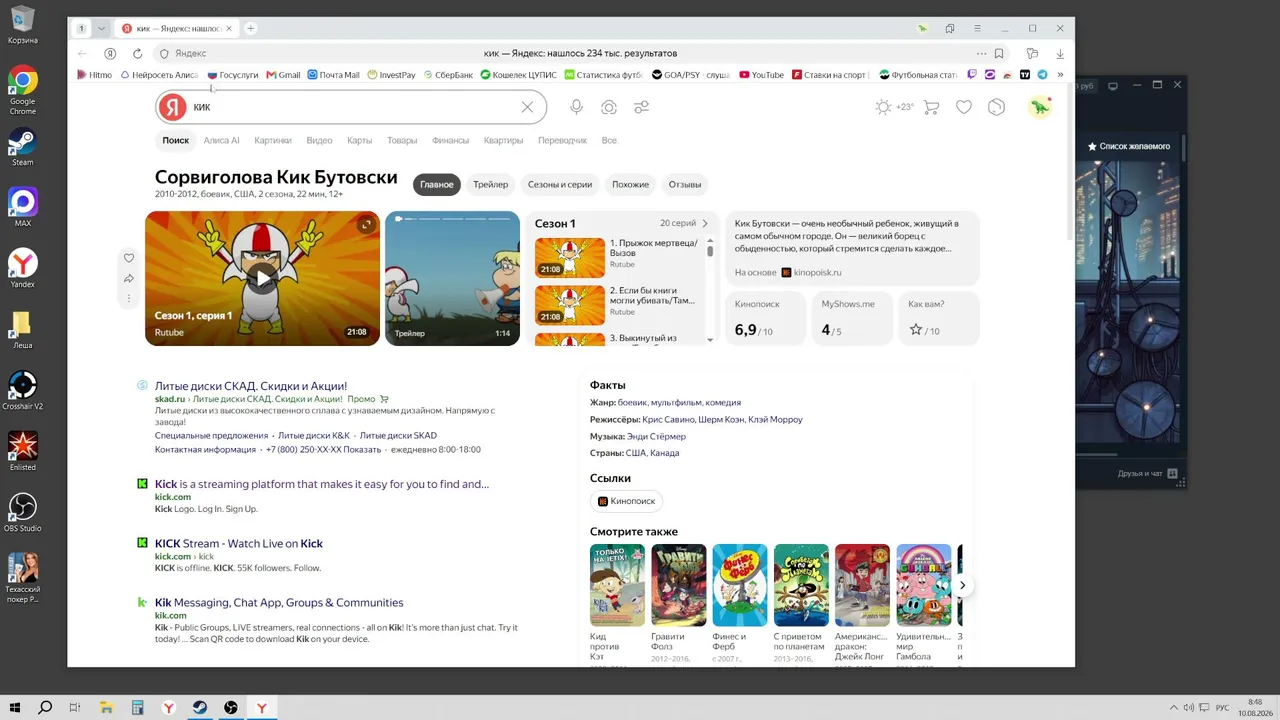Open Литые диски СКАД ad link
The image size is (1280, 720).
click(x=251, y=386)
